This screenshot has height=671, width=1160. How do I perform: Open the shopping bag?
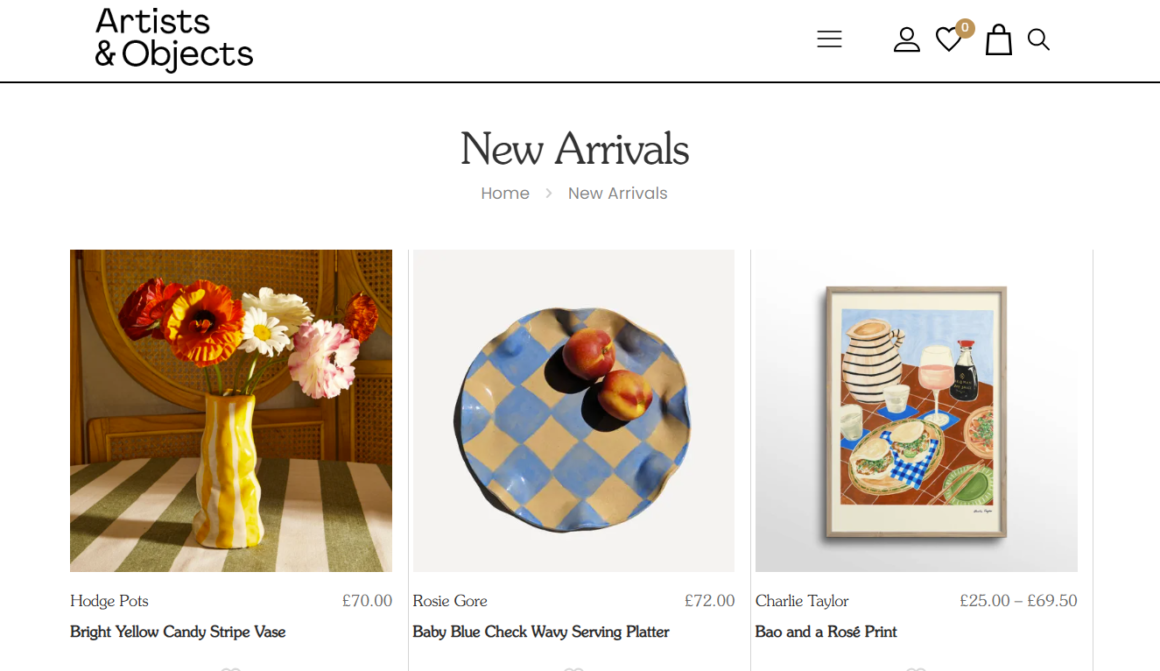click(x=998, y=40)
